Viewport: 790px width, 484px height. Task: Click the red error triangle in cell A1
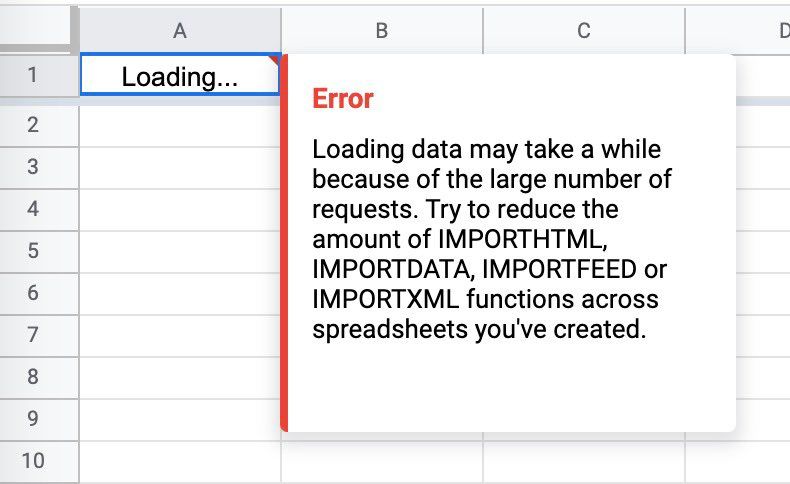click(x=275, y=60)
